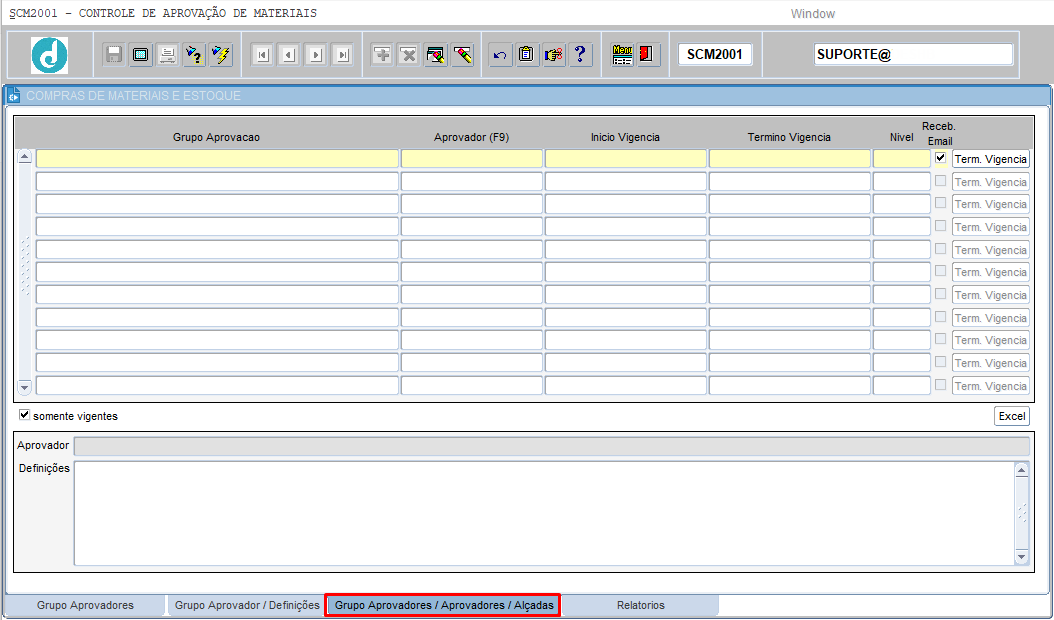The height and width of the screenshot is (620, 1054).
Task: Uncheck Receb. Email in the first row
Action: point(940,158)
